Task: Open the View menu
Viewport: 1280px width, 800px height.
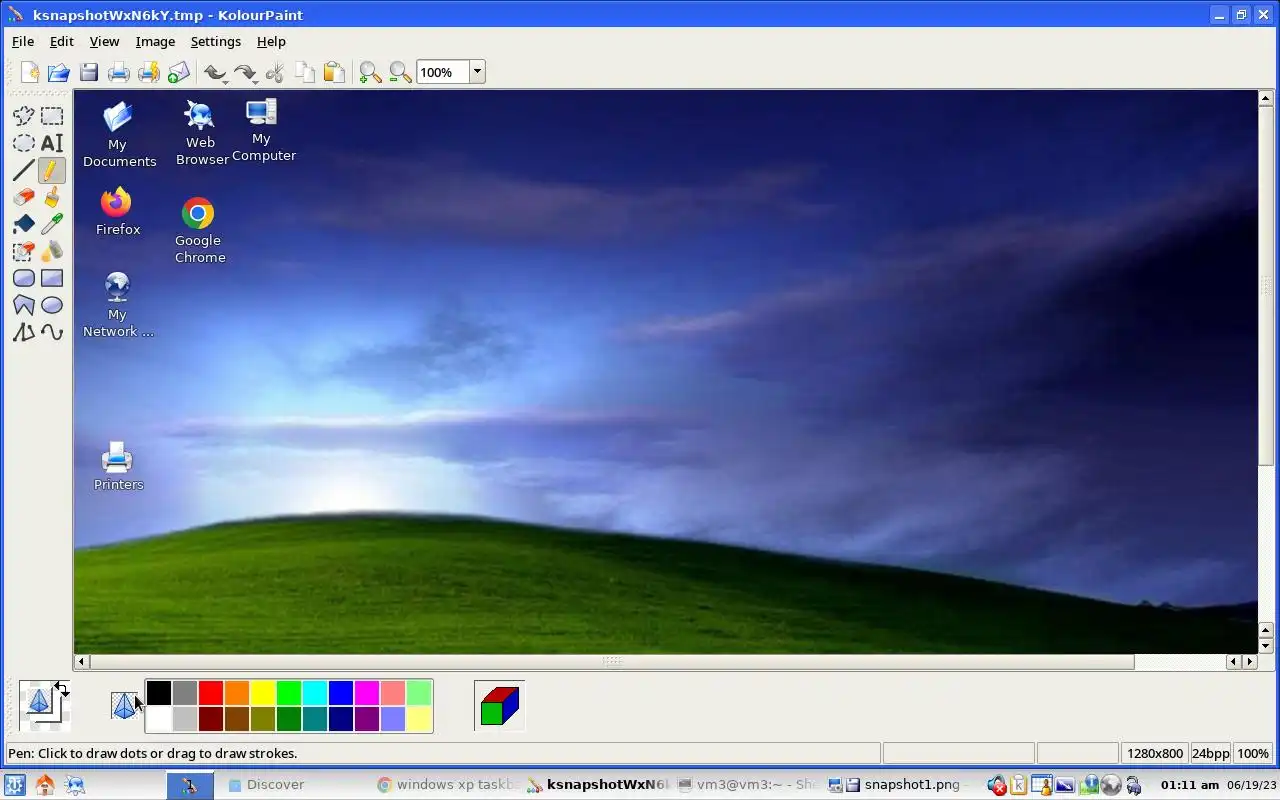Action: (104, 41)
